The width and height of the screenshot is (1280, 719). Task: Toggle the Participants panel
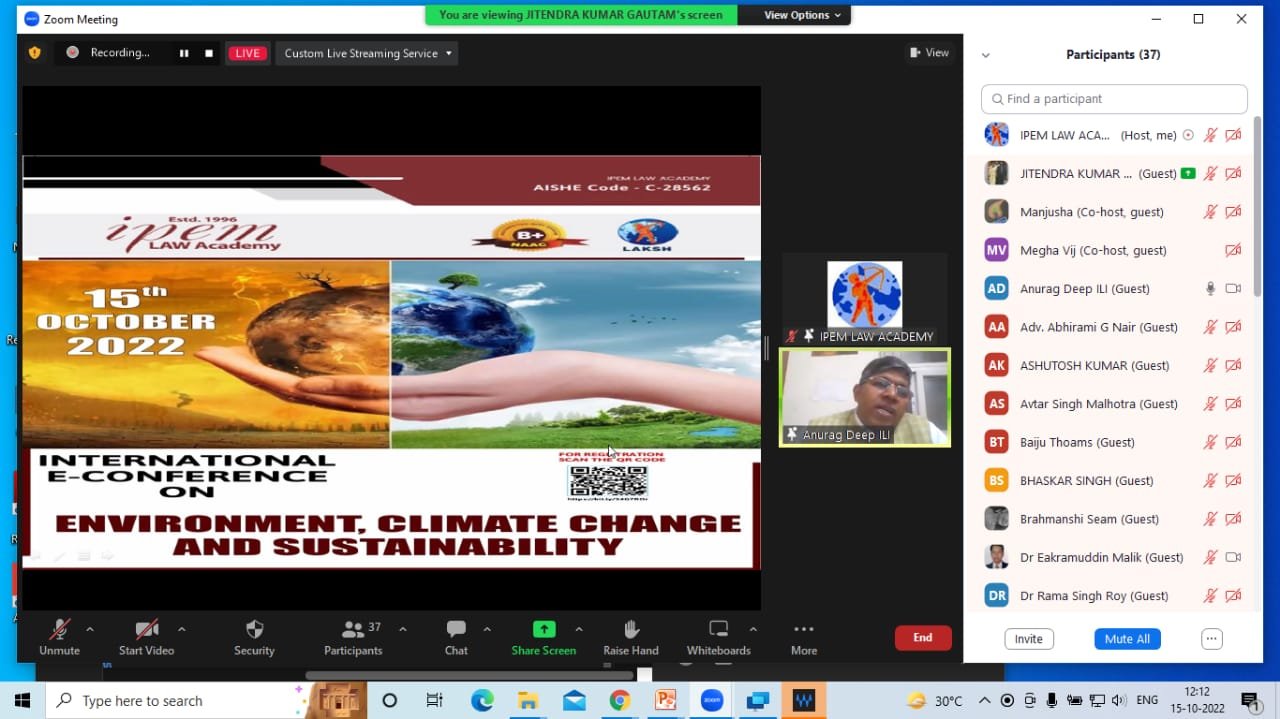tap(353, 630)
